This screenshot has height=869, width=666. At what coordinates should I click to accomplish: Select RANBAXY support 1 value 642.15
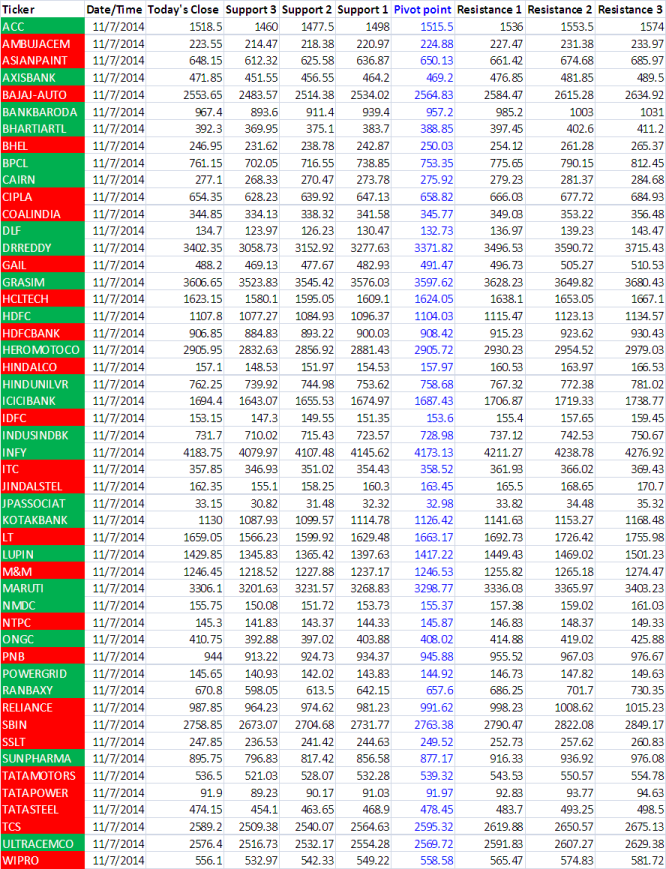point(372,690)
